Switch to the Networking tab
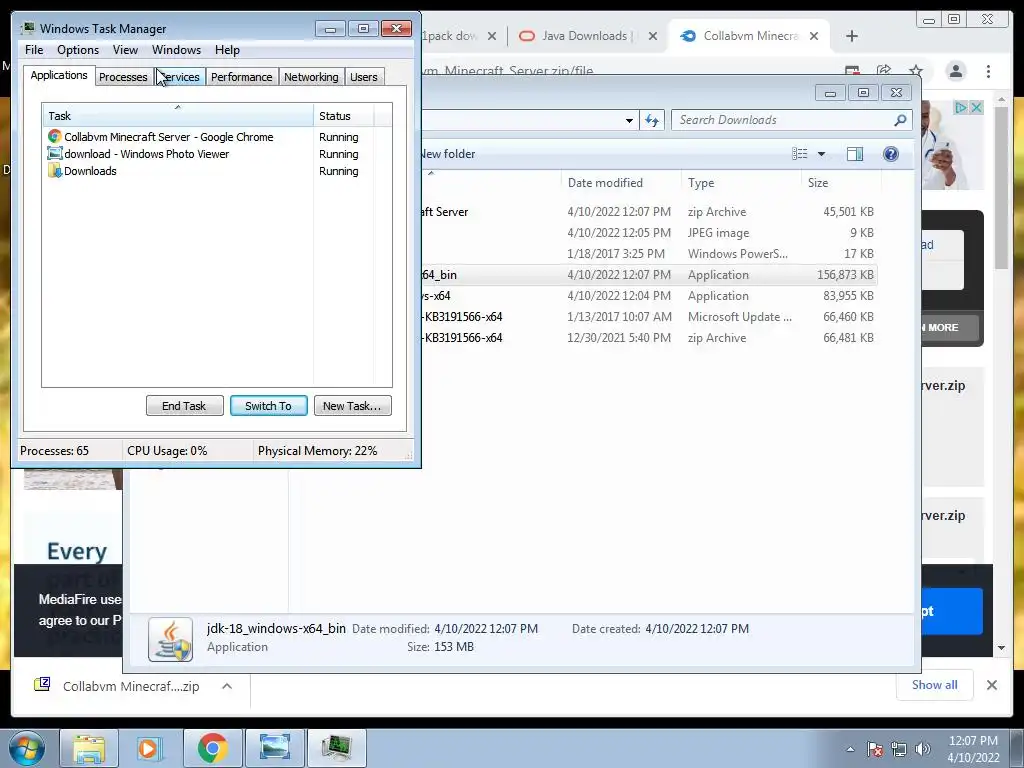The height and width of the screenshot is (768, 1024). [311, 77]
